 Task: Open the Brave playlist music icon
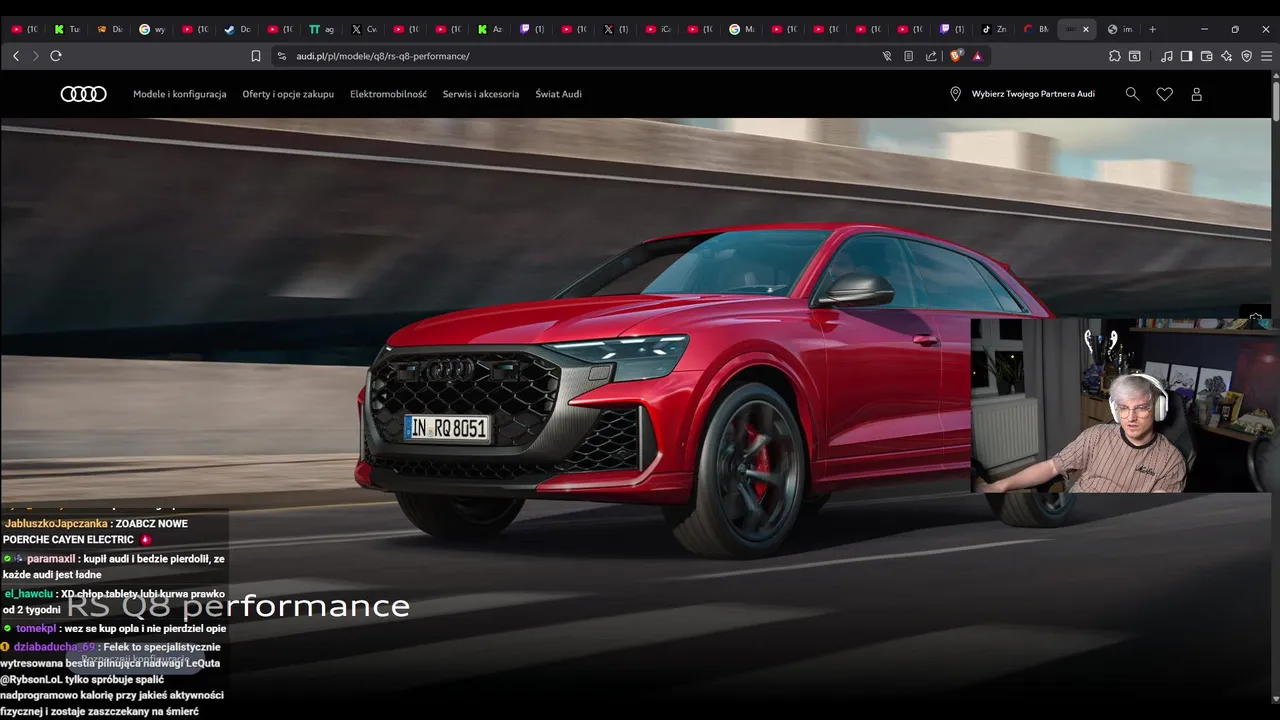pos(1167,56)
